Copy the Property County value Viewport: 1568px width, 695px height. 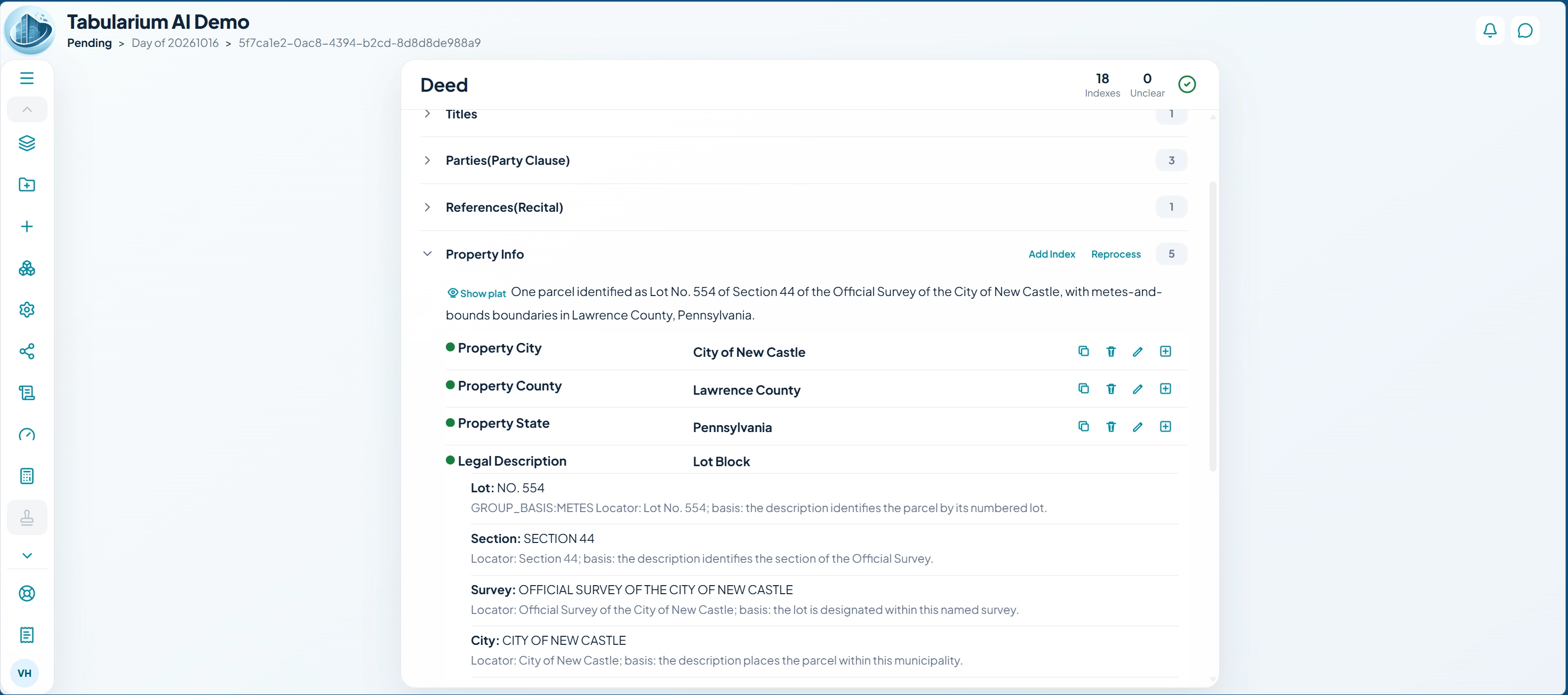1084,388
